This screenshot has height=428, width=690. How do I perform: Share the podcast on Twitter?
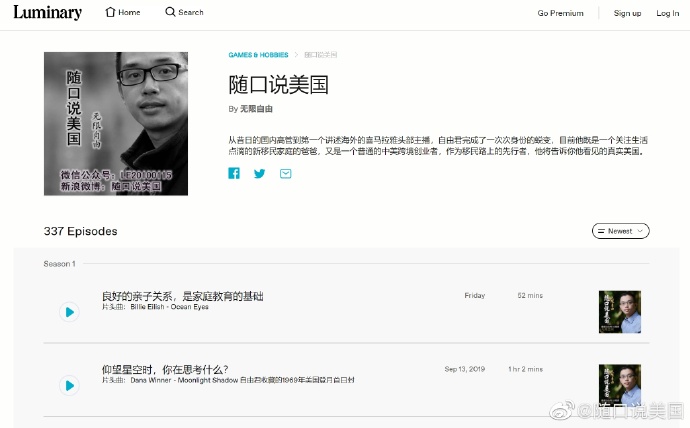point(260,173)
